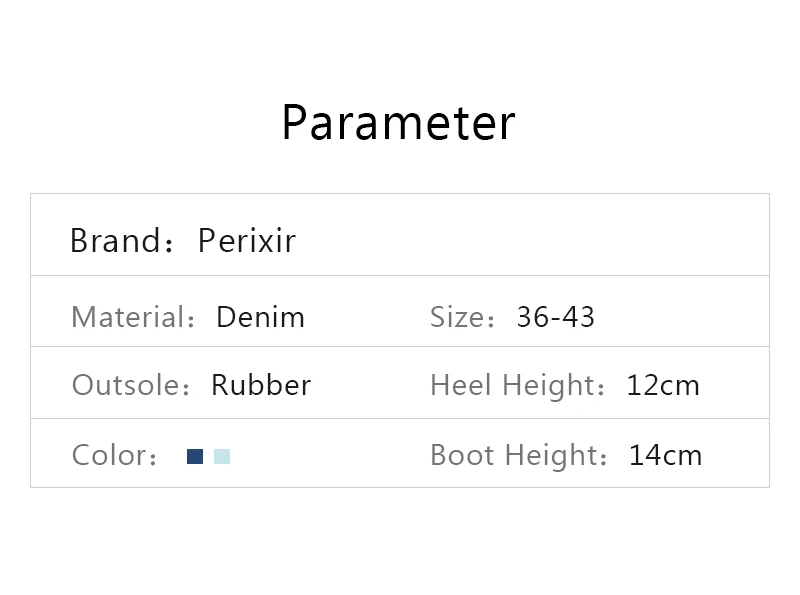Viewport: 800px width, 595px height.
Task: Select the 14cm boot height value
Action: point(665,456)
